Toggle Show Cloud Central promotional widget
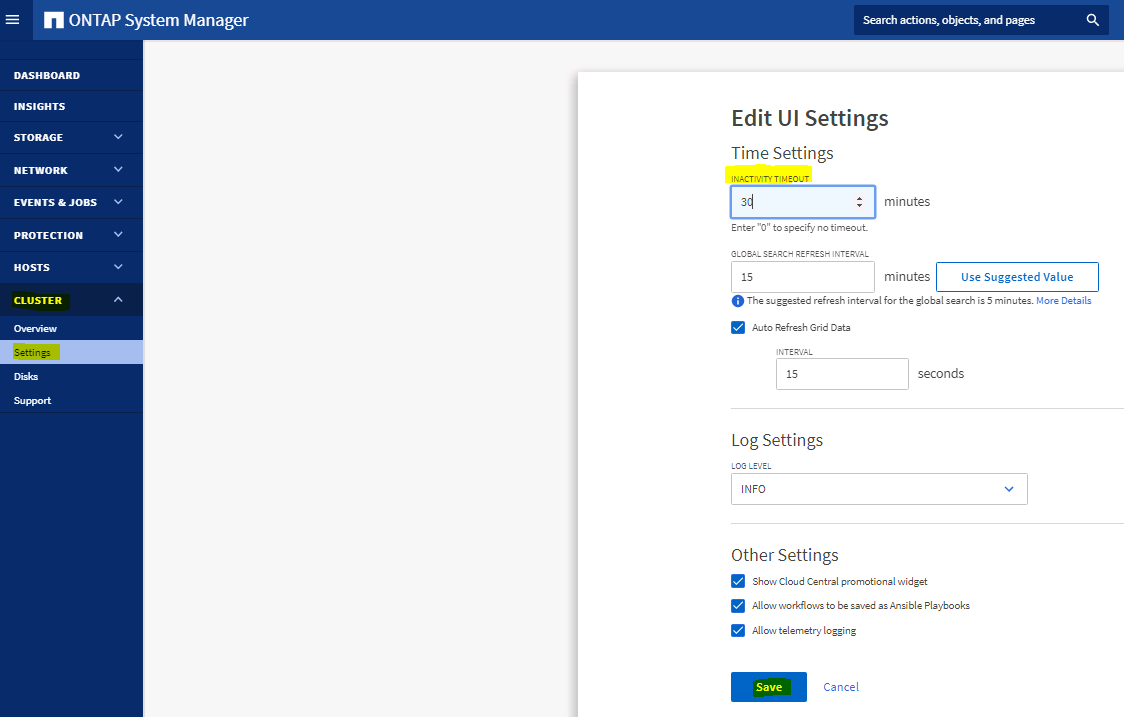Image resolution: width=1124 pixels, height=717 pixels. [738, 581]
